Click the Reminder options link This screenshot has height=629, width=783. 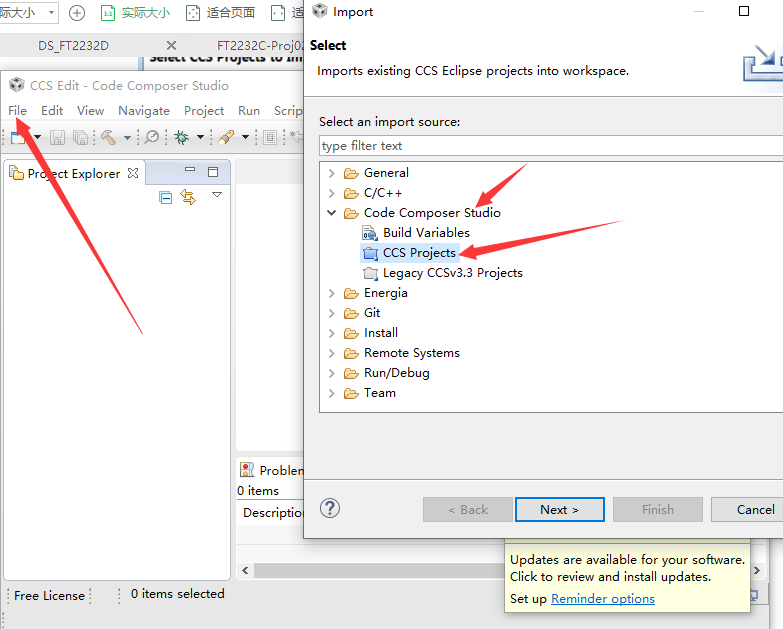coord(603,599)
